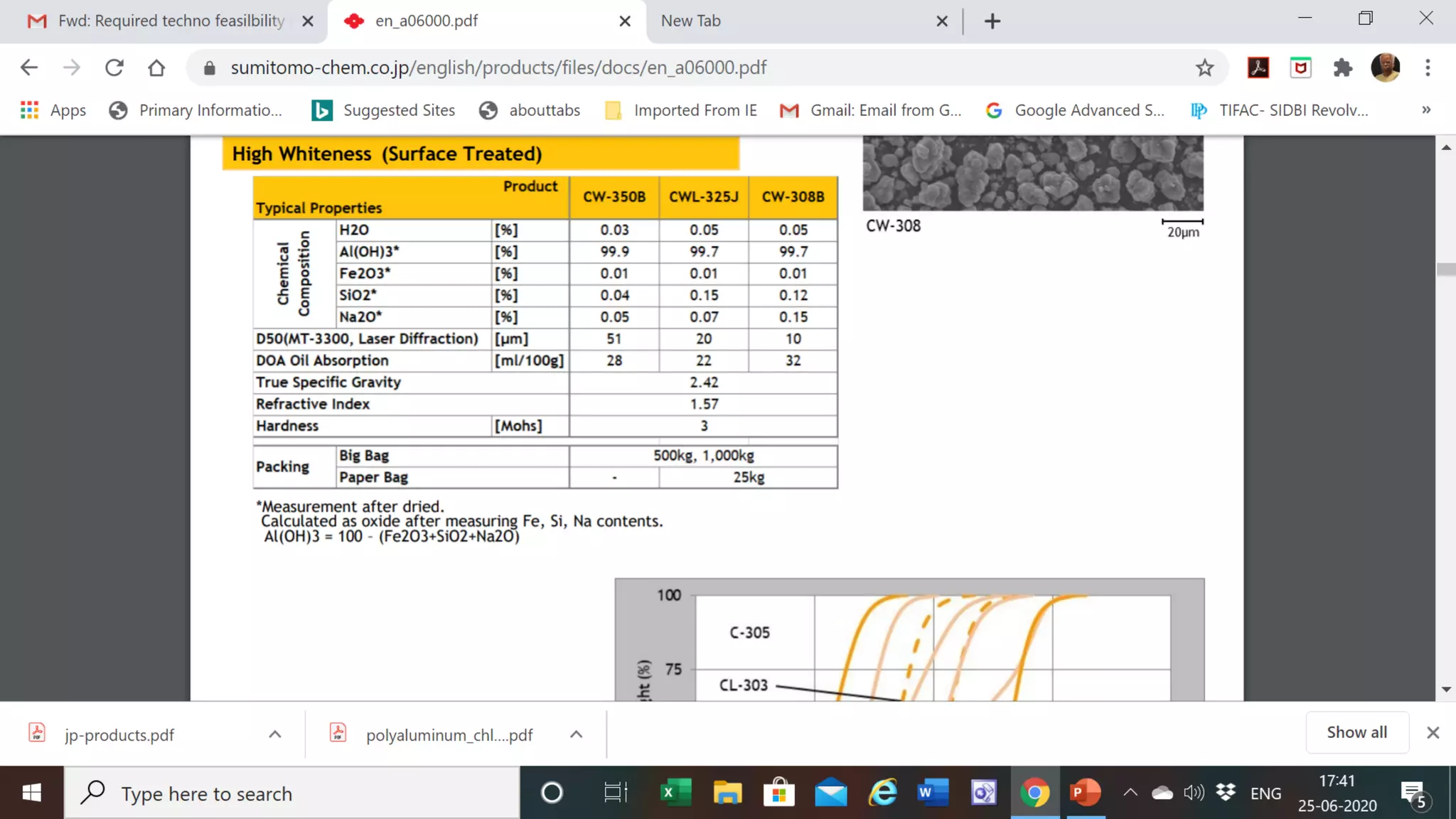Open the Gmail: Email from G... bookmark
1456x819 pixels.
pos(871,110)
